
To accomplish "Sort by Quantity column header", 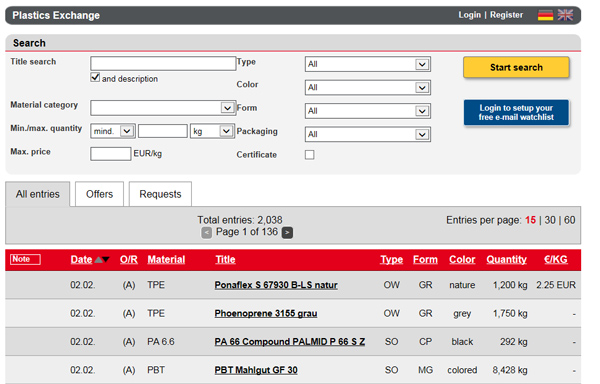I will [507, 259].
